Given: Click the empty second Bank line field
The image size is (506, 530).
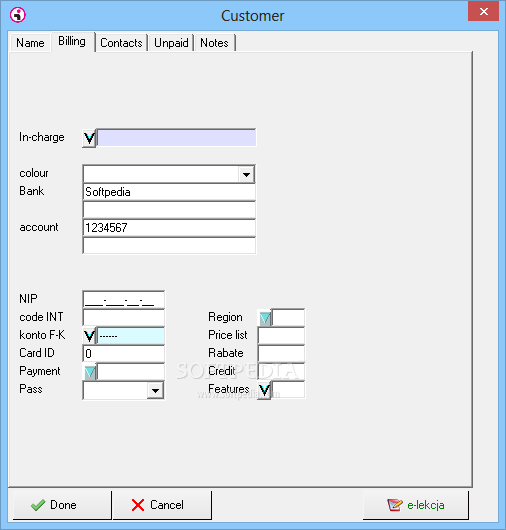Looking at the screenshot, I should [169, 210].
